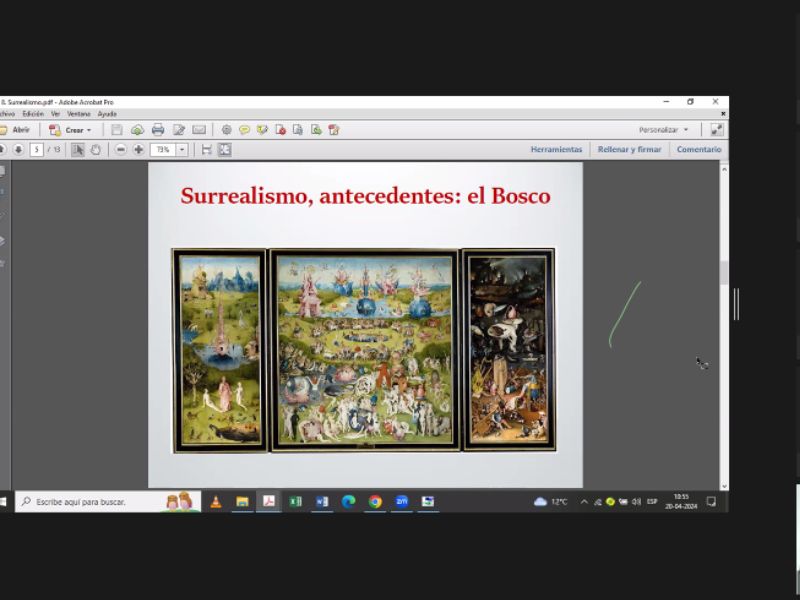Open the Ayuda menu
The height and width of the screenshot is (600, 800).
click(107, 114)
